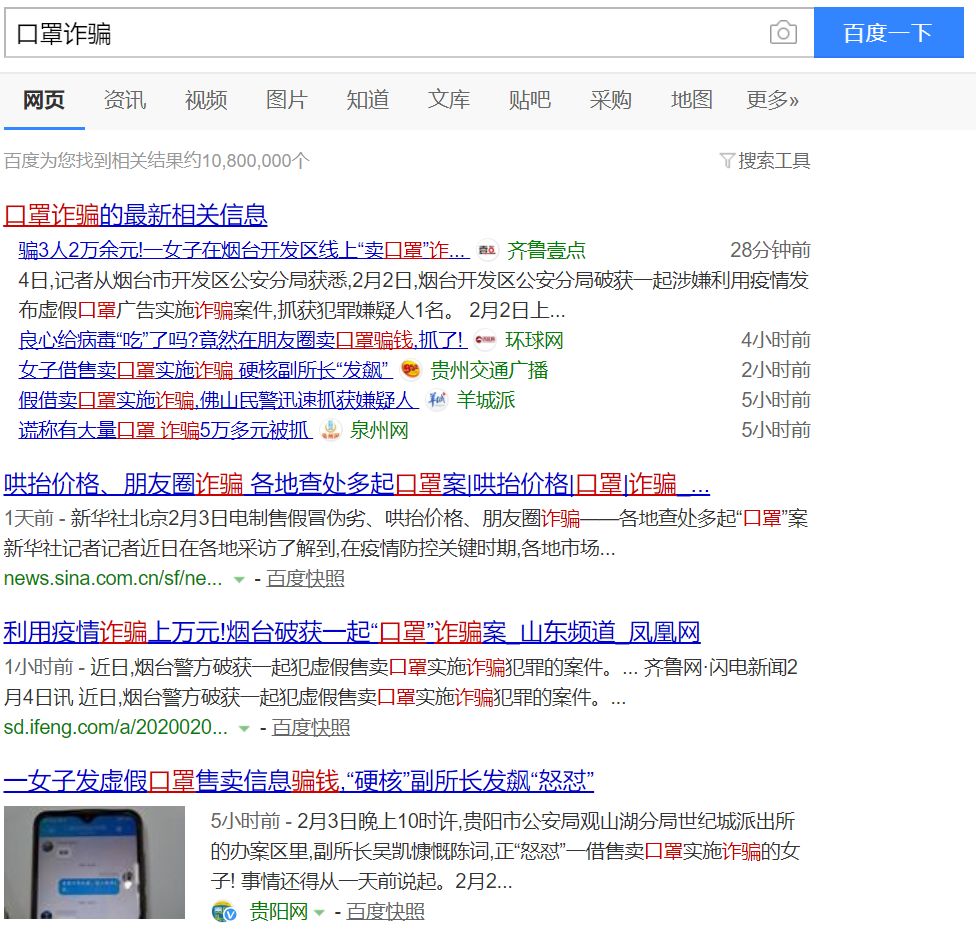Open news link 假借卖口罩实施诈骗 佛山民警
This screenshot has height=933, width=976.
(x=218, y=400)
